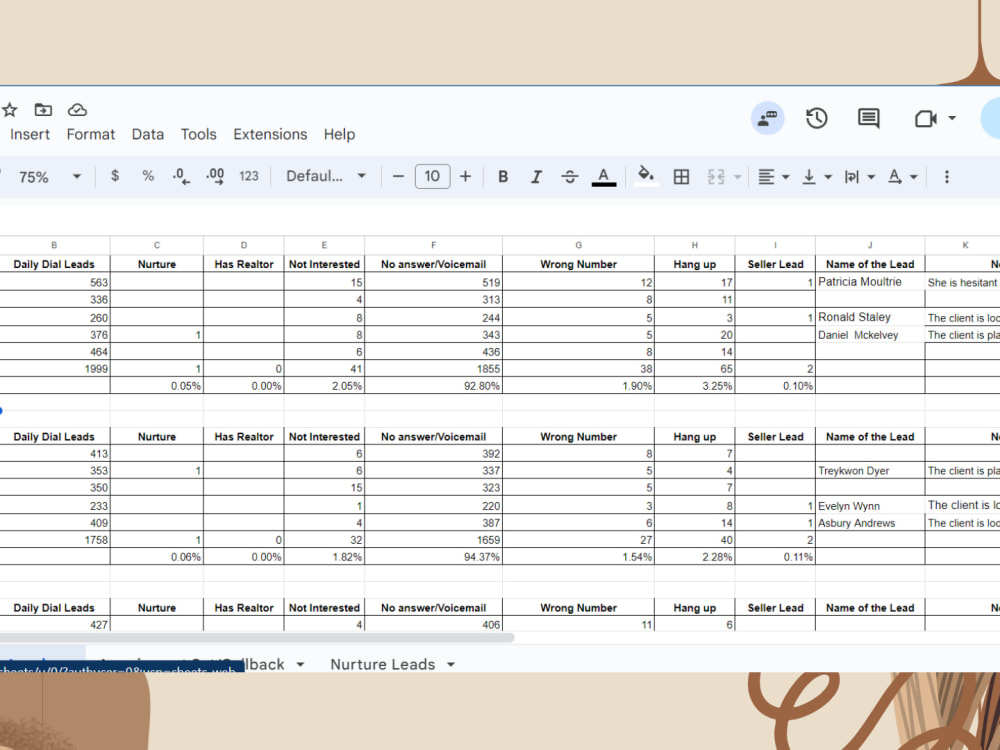The height and width of the screenshot is (750, 1000).
Task: Toggle italic formatting
Action: coord(536,176)
